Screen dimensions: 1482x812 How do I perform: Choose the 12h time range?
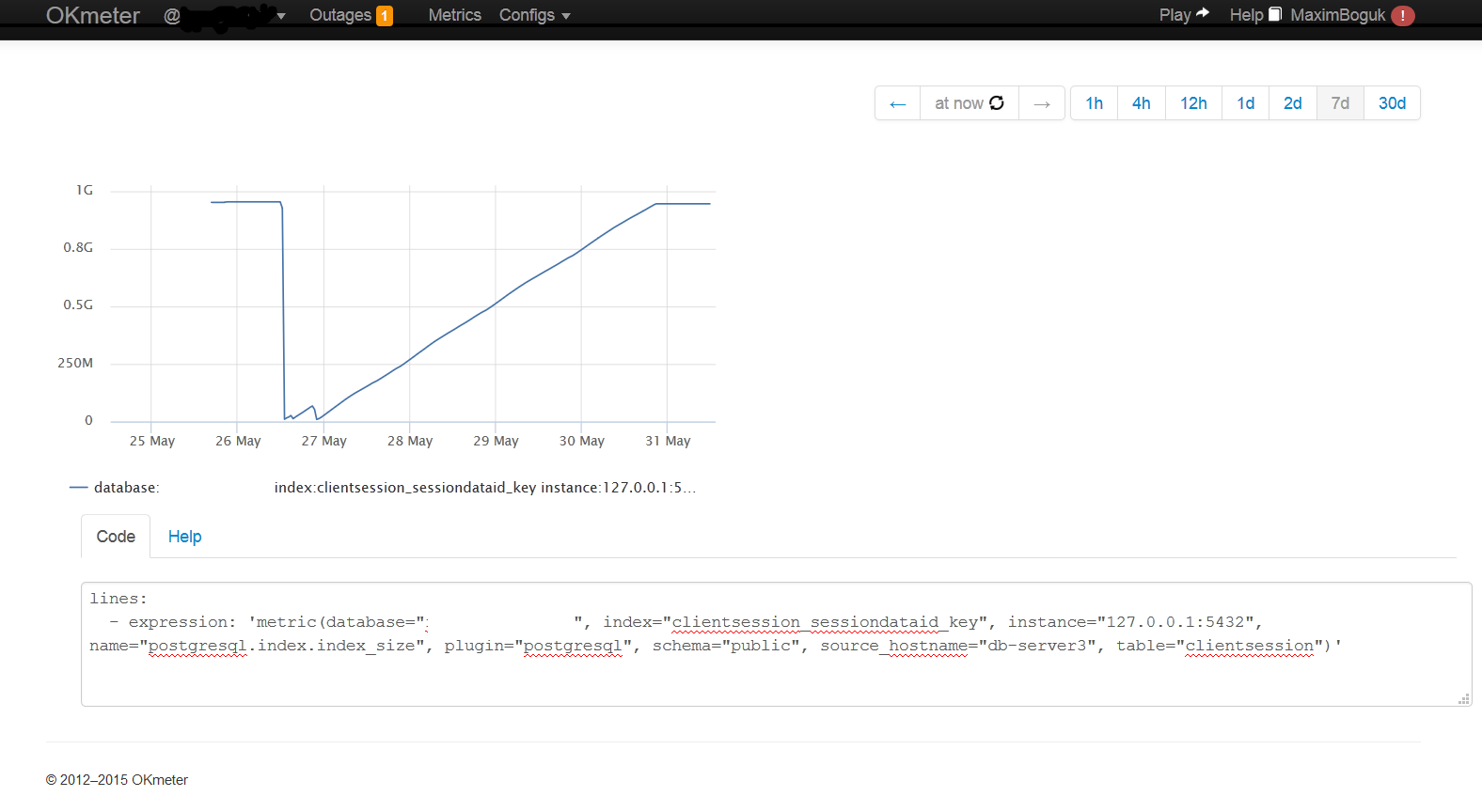1193,103
